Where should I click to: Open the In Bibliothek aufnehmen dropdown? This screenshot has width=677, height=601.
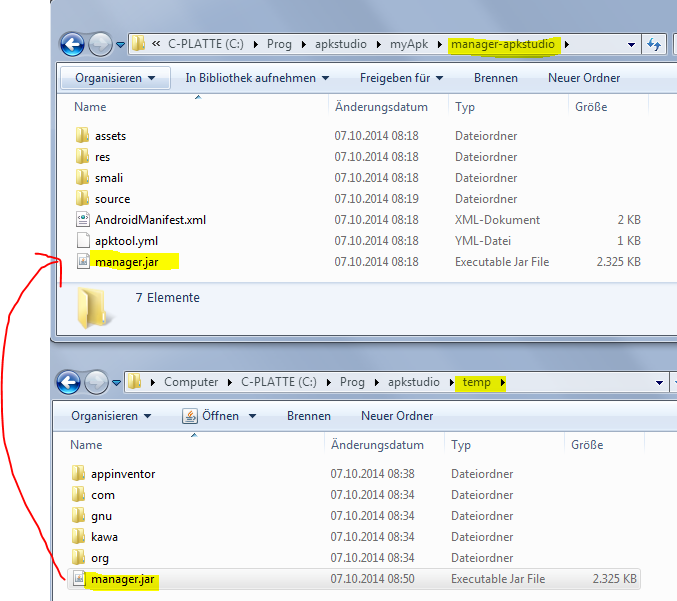(257, 78)
